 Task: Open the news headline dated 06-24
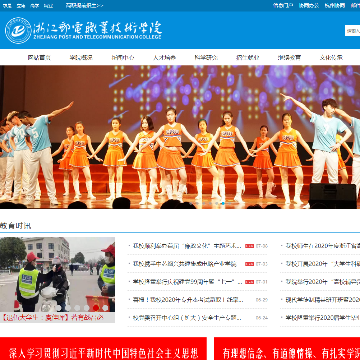pos(187,318)
